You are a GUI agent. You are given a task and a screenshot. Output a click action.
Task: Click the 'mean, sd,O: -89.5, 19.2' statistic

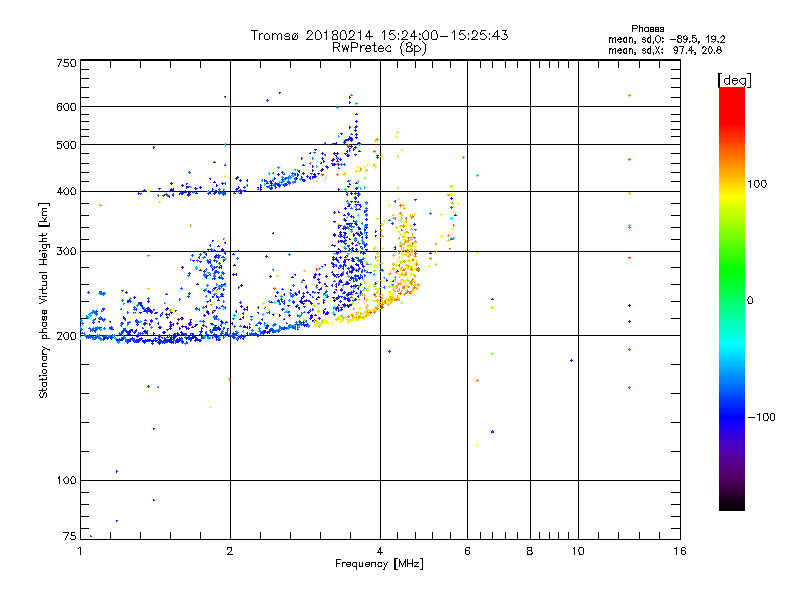(666, 39)
